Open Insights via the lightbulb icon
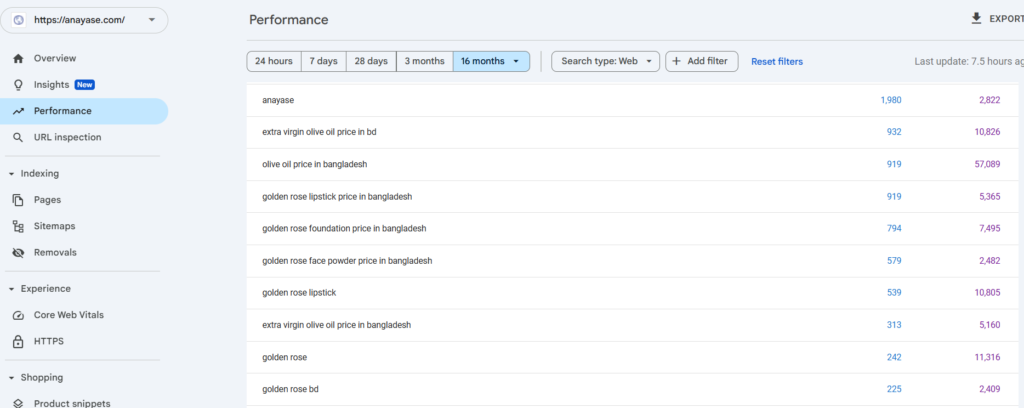Image resolution: width=1024 pixels, height=408 pixels. pos(18,85)
